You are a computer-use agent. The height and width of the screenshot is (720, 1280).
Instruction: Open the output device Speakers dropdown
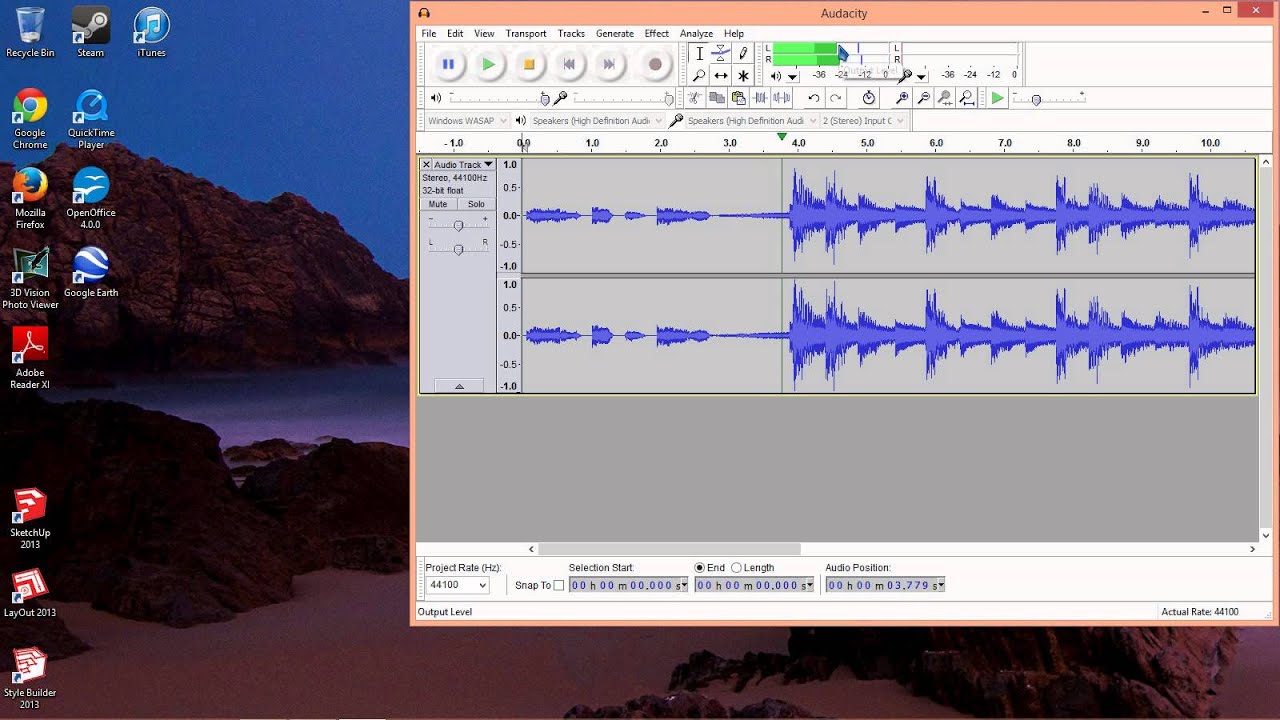tap(596, 121)
